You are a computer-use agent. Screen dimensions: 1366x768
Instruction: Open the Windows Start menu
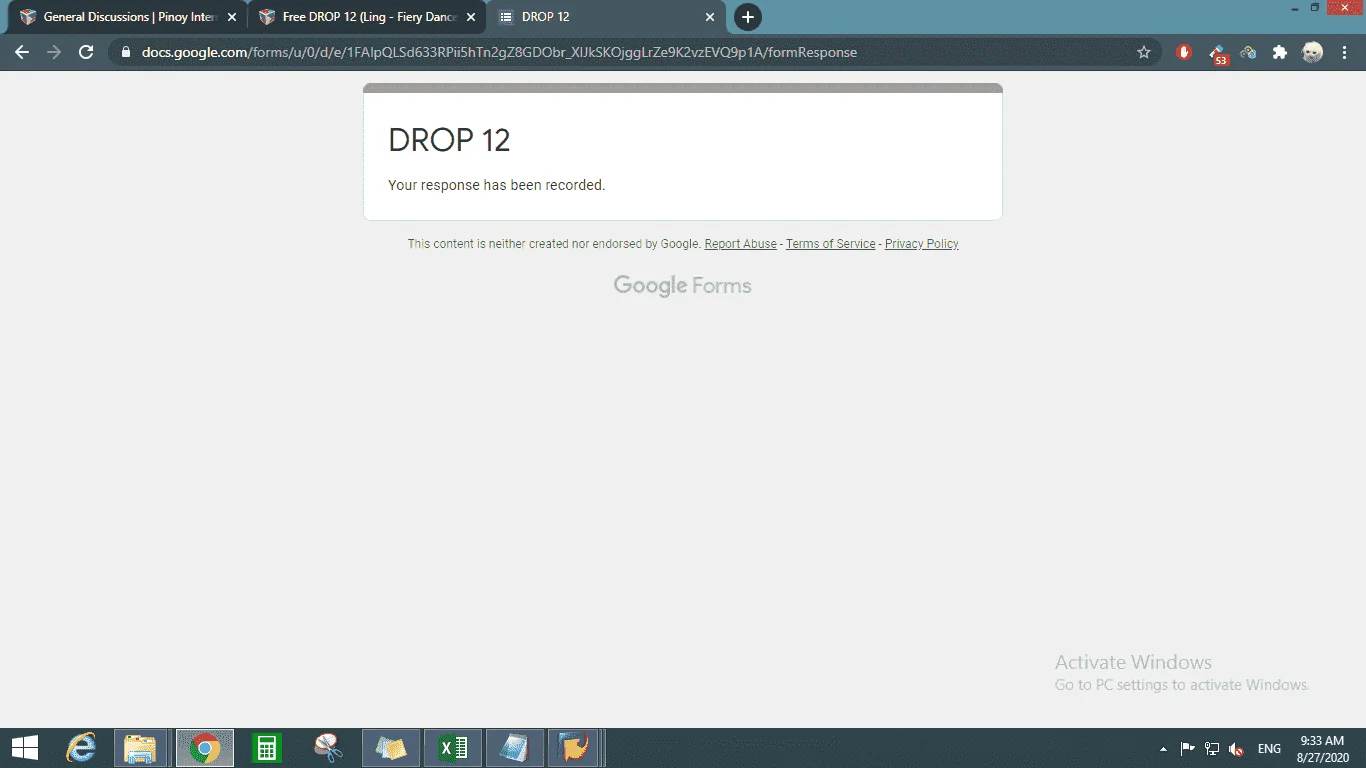pyautogui.click(x=24, y=748)
